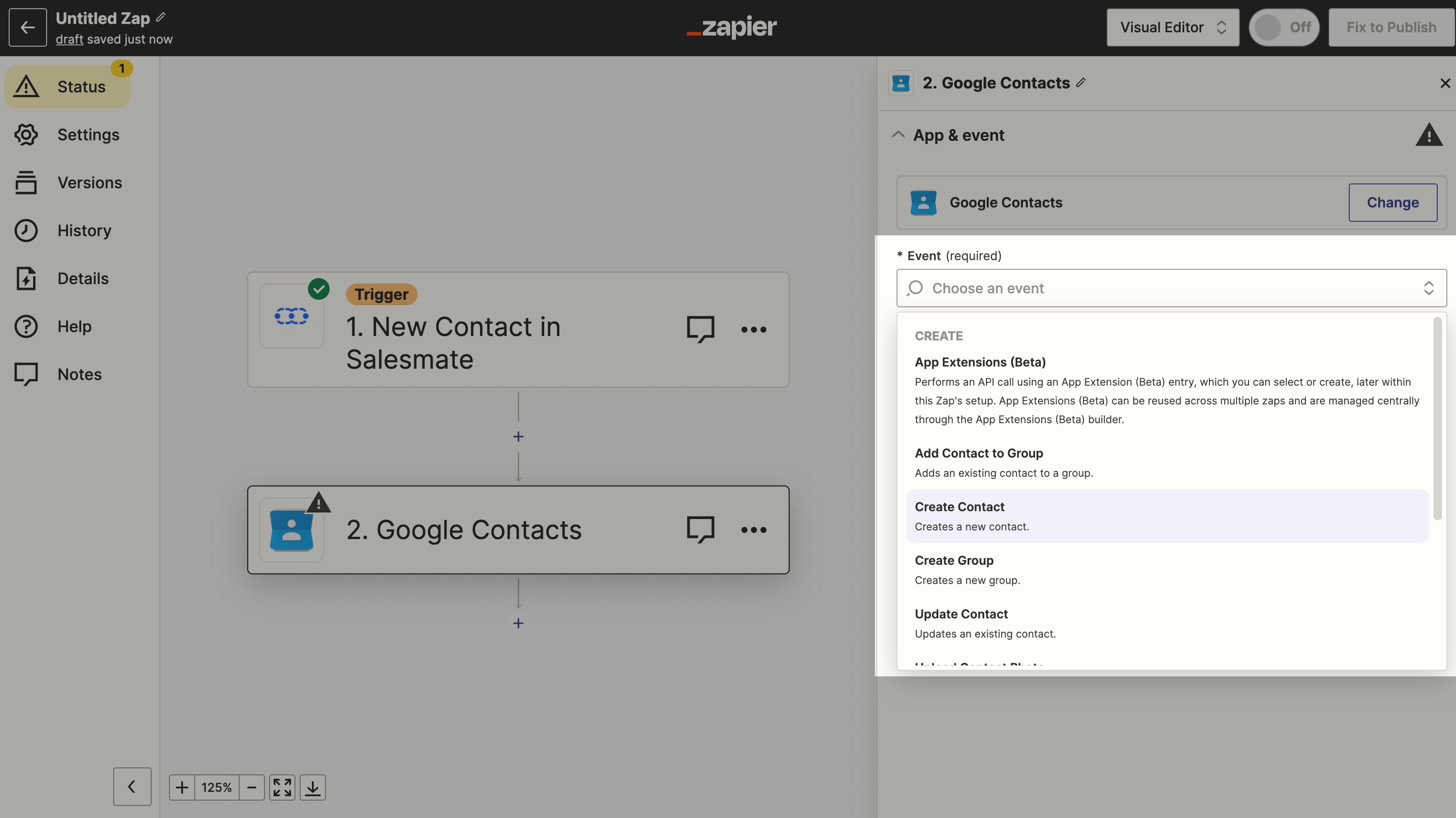1456x818 pixels.
Task: Click the CREATE section heading
Action: click(939, 336)
